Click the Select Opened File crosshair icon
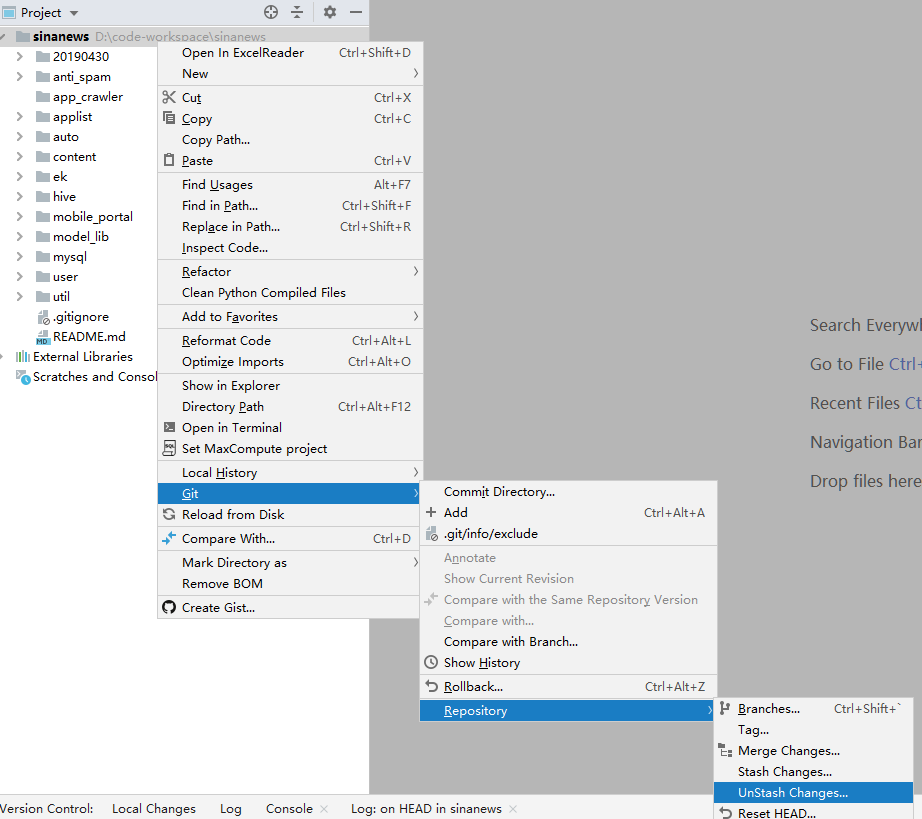The width and height of the screenshot is (922, 819). 270,13
